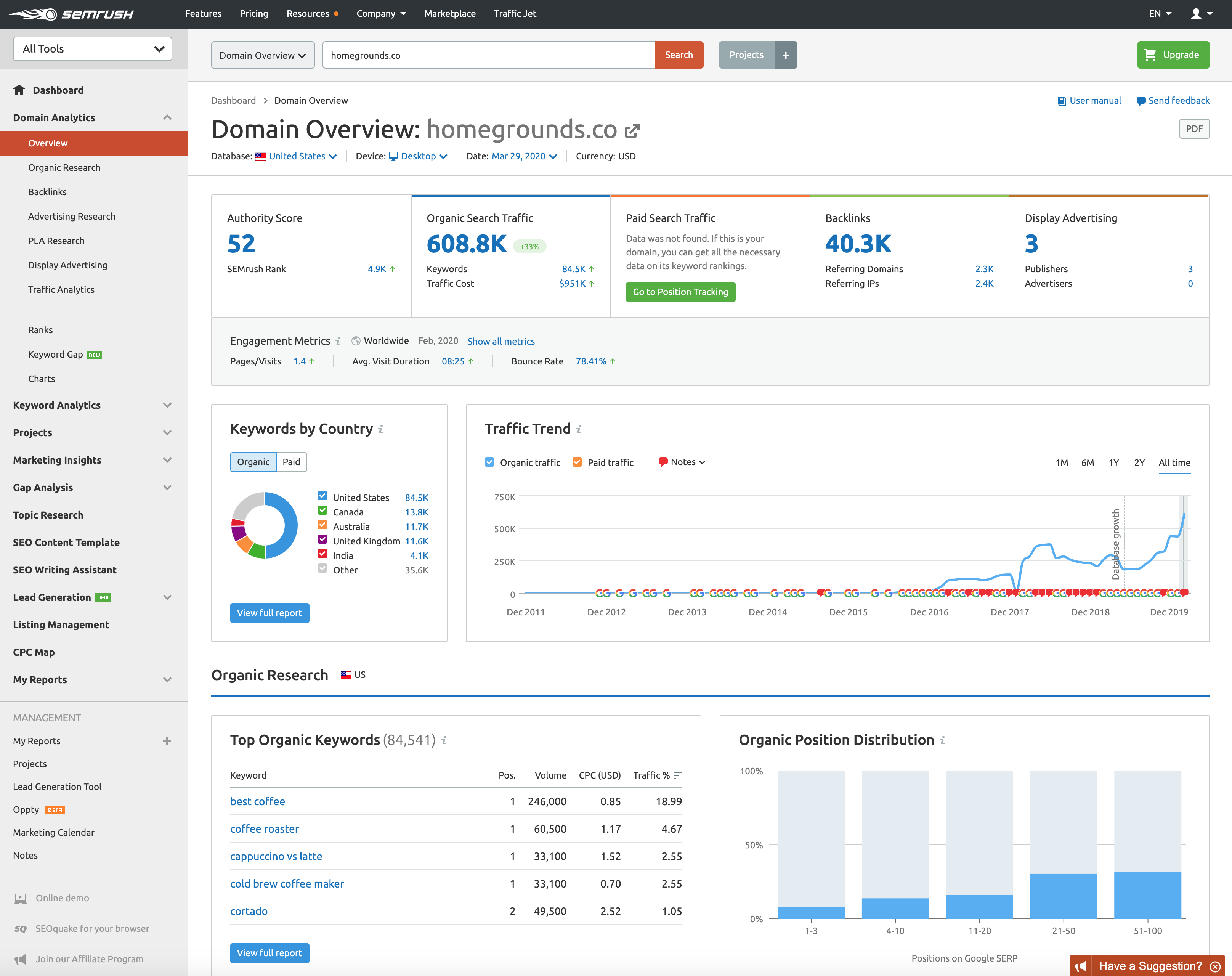The width and height of the screenshot is (1232, 976).
Task: Uncheck Canada in Keywords by Country
Action: pyautogui.click(x=322, y=511)
